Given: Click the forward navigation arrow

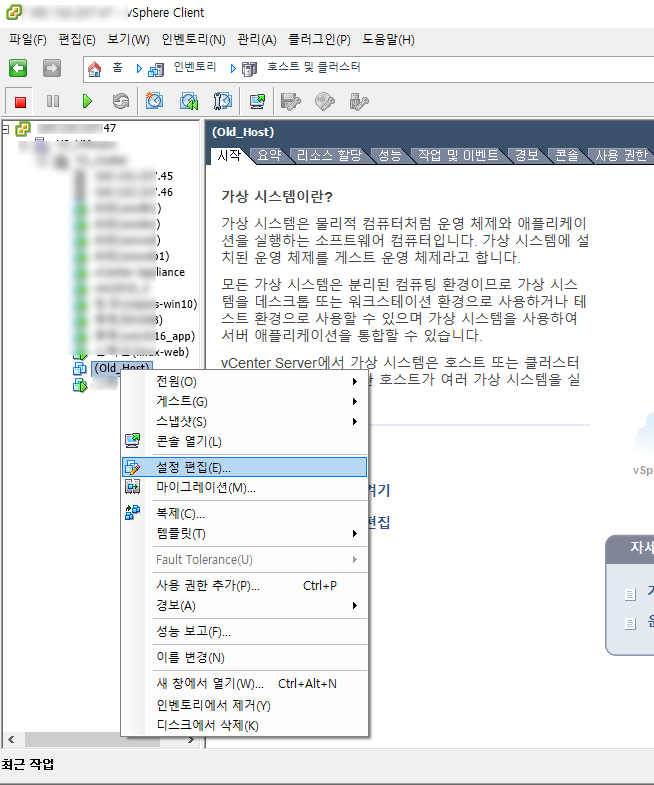Looking at the screenshot, I should [52, 68].
